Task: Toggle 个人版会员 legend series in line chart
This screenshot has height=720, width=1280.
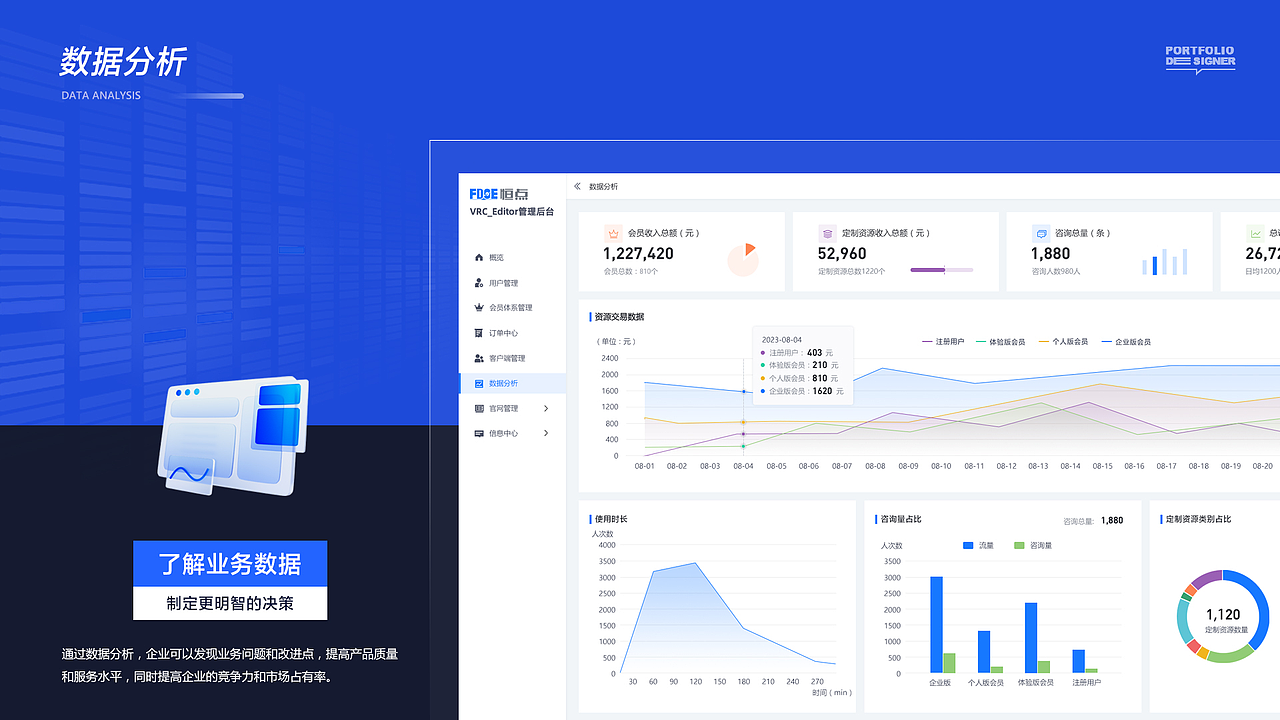Action: tap(1064, 342)
